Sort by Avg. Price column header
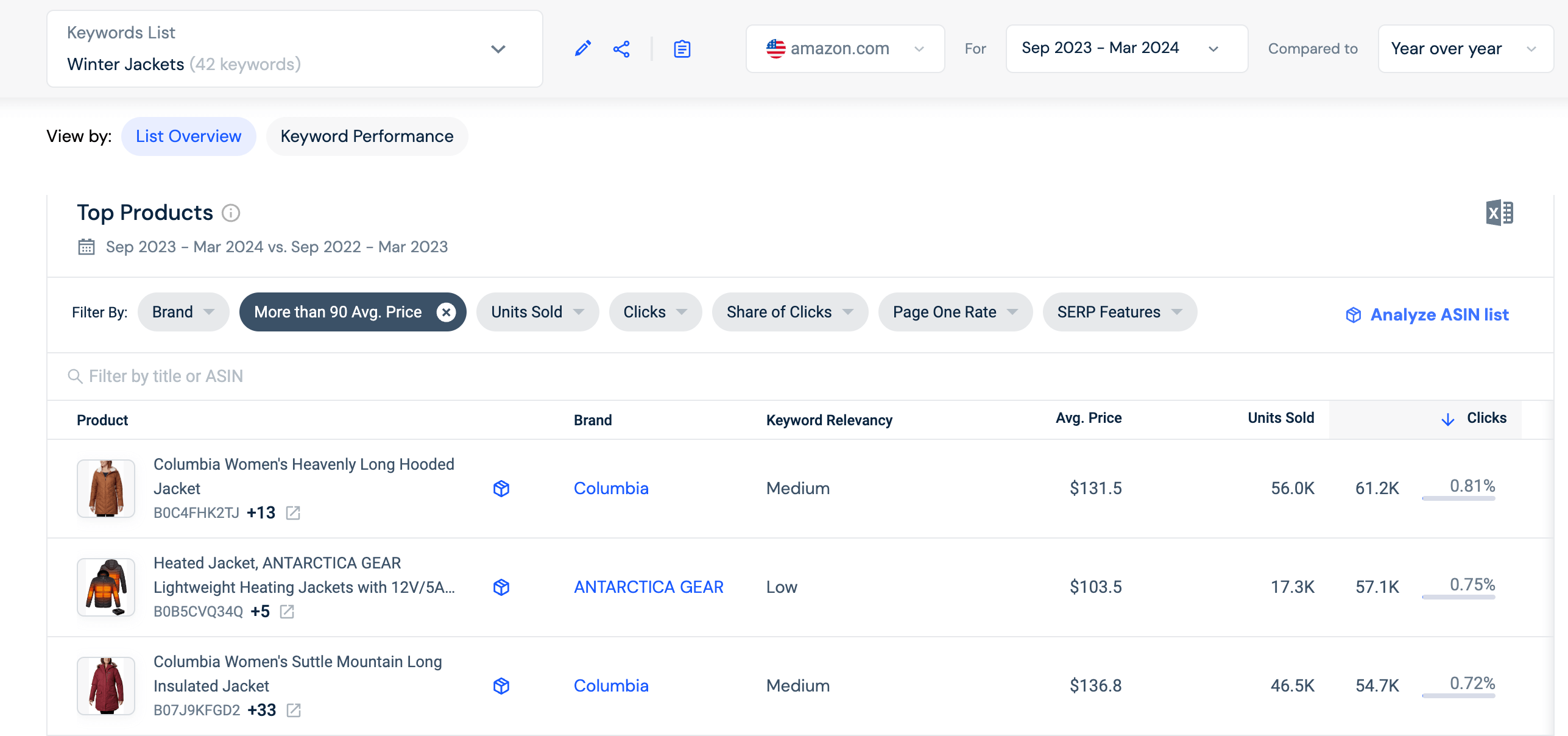The image size is (1568, 736). point(1089,418)
